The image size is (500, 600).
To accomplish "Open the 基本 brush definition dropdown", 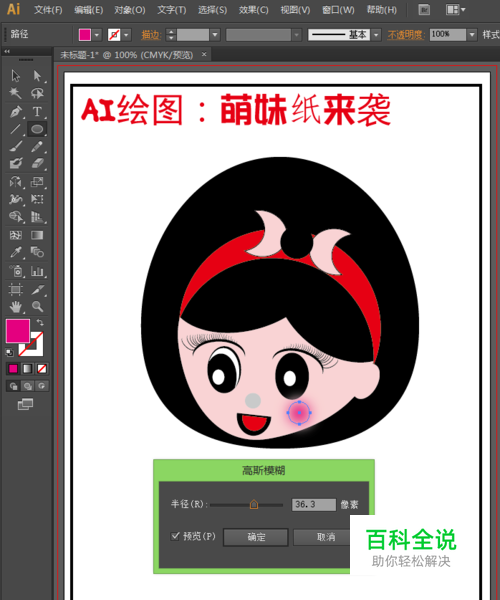I will click(x=377, y=35).
